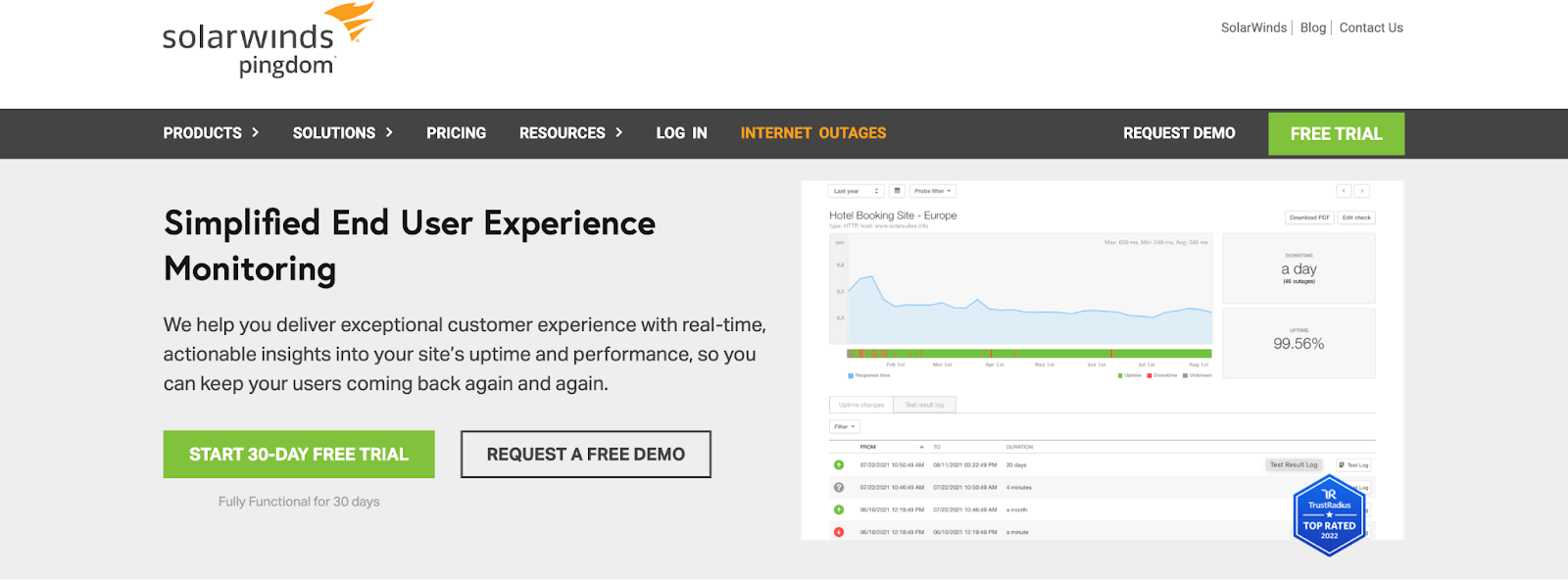Click the TrustRadius Top Rated 2022 badge
The image size is (1568, 580).
pos(1329,516)
